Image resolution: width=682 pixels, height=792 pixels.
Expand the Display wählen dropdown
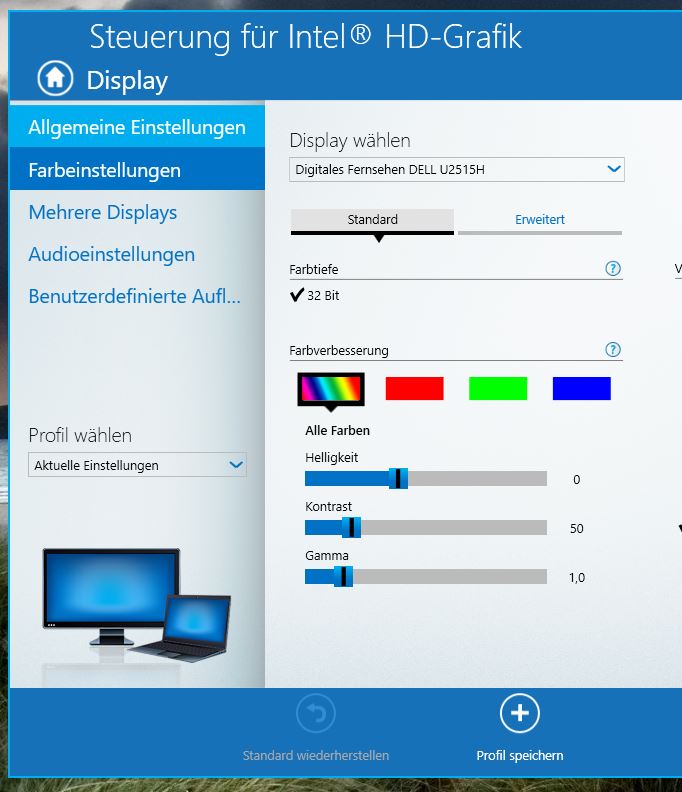(x=457, y=170)
